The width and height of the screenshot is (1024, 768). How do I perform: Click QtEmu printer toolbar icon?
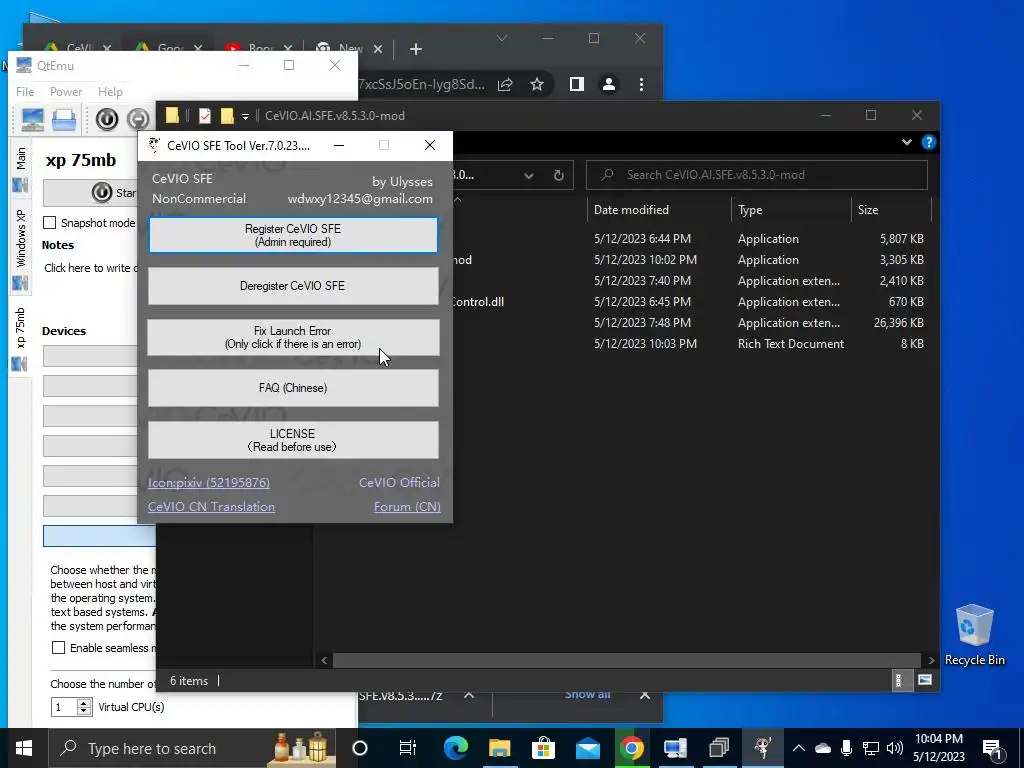(x=64, y=120)
